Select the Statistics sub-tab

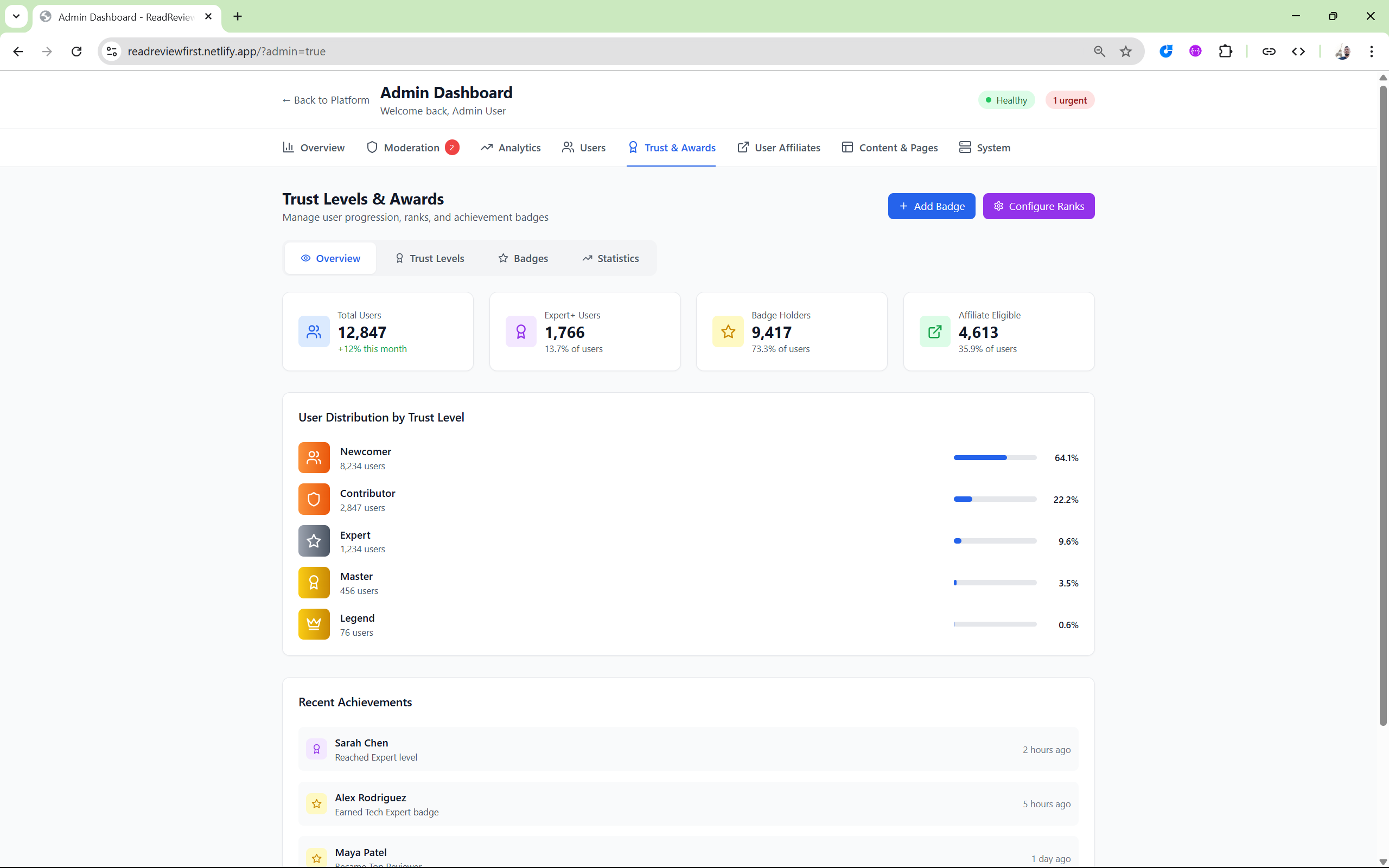(610, 258)
